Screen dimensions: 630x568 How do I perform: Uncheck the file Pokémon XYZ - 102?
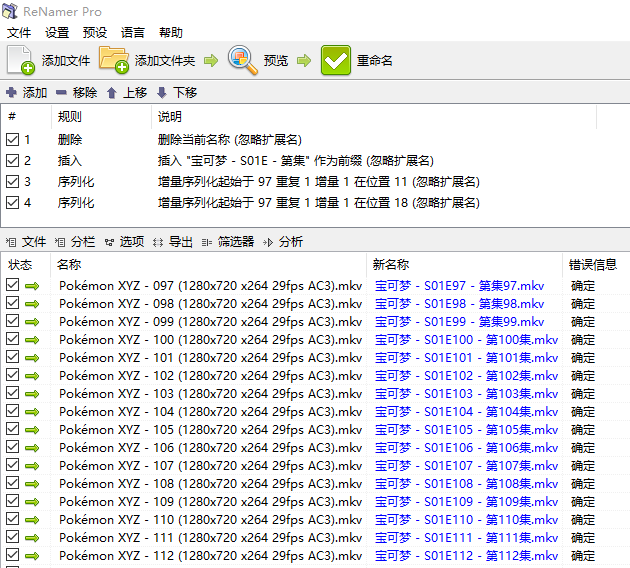tap(12, 375)
